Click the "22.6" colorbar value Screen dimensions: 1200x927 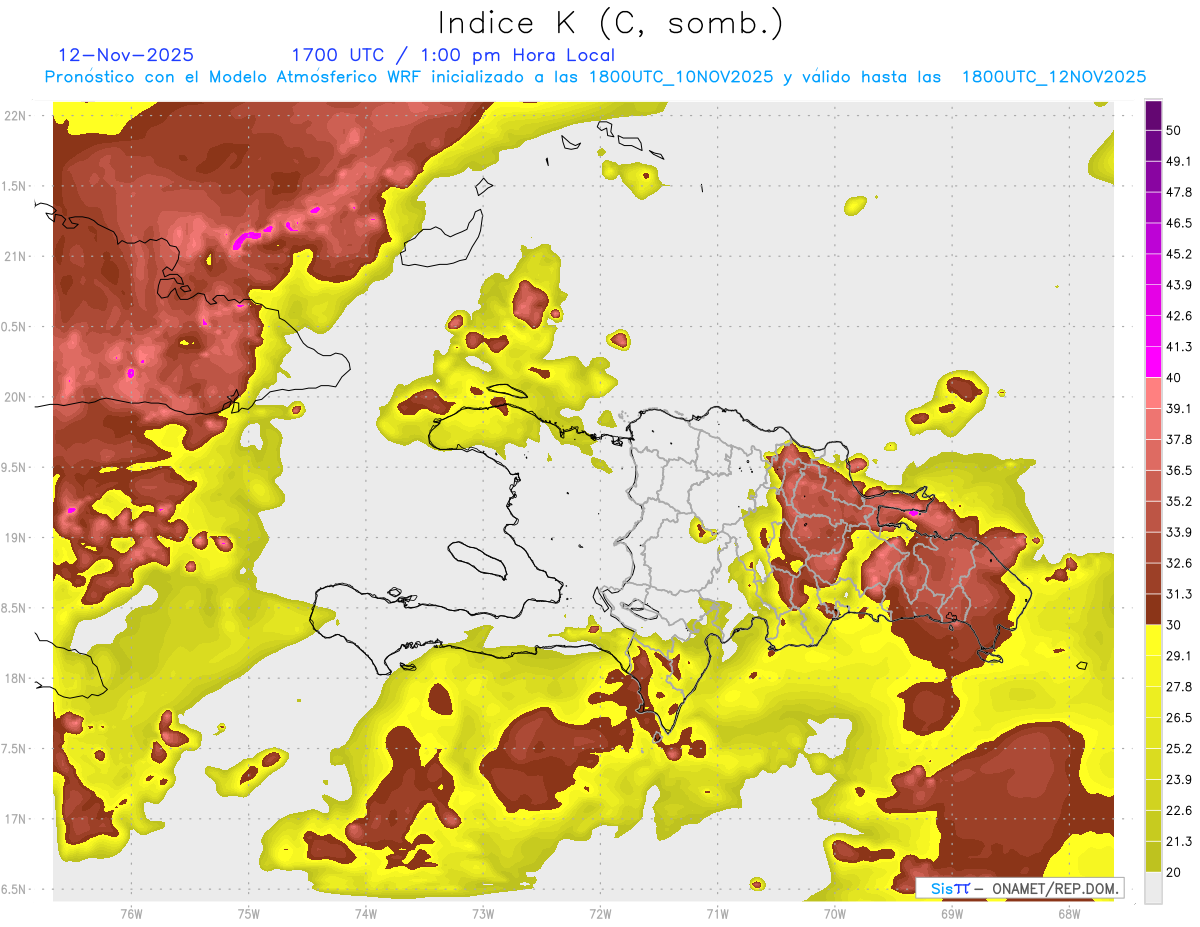pyautogui.click(x=1179, y=810)
